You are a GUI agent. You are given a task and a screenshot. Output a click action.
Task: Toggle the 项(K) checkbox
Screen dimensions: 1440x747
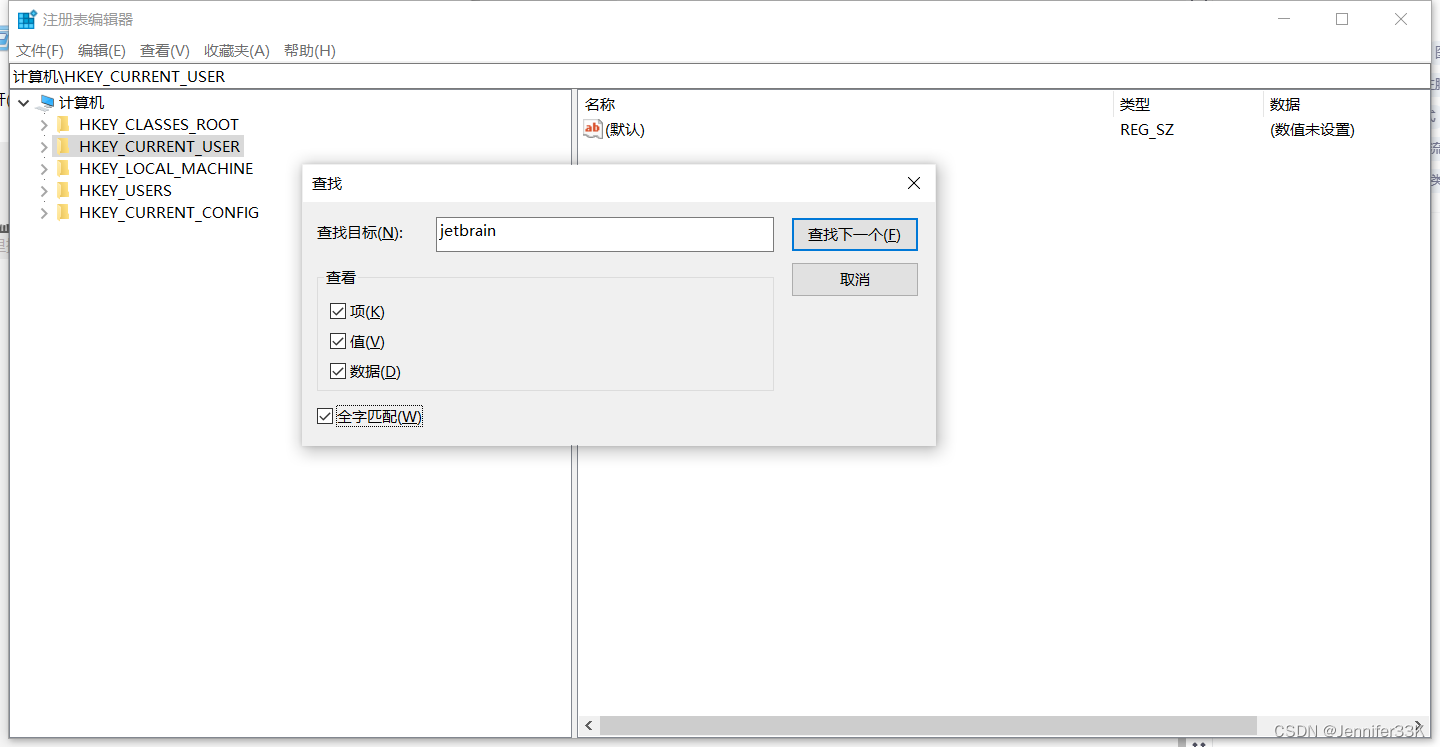tap(338, 312)
